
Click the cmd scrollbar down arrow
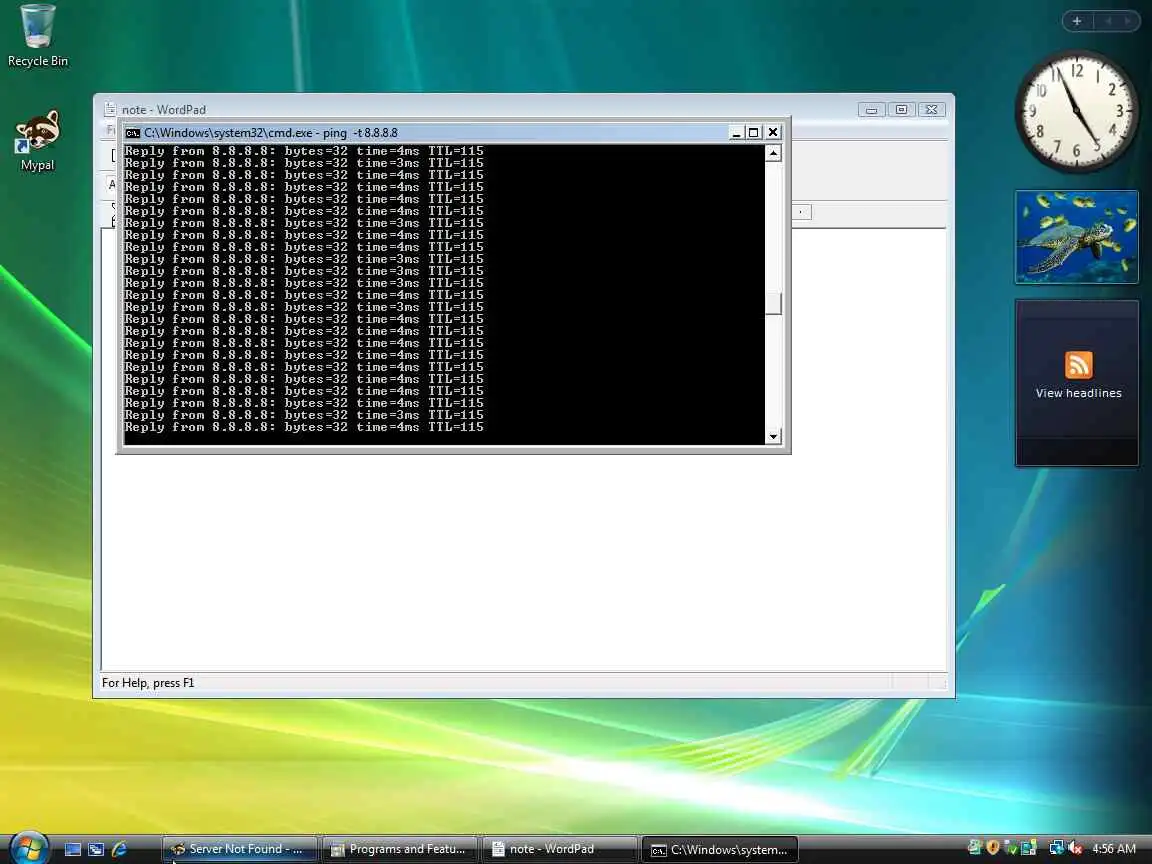[x=773, y=436]
